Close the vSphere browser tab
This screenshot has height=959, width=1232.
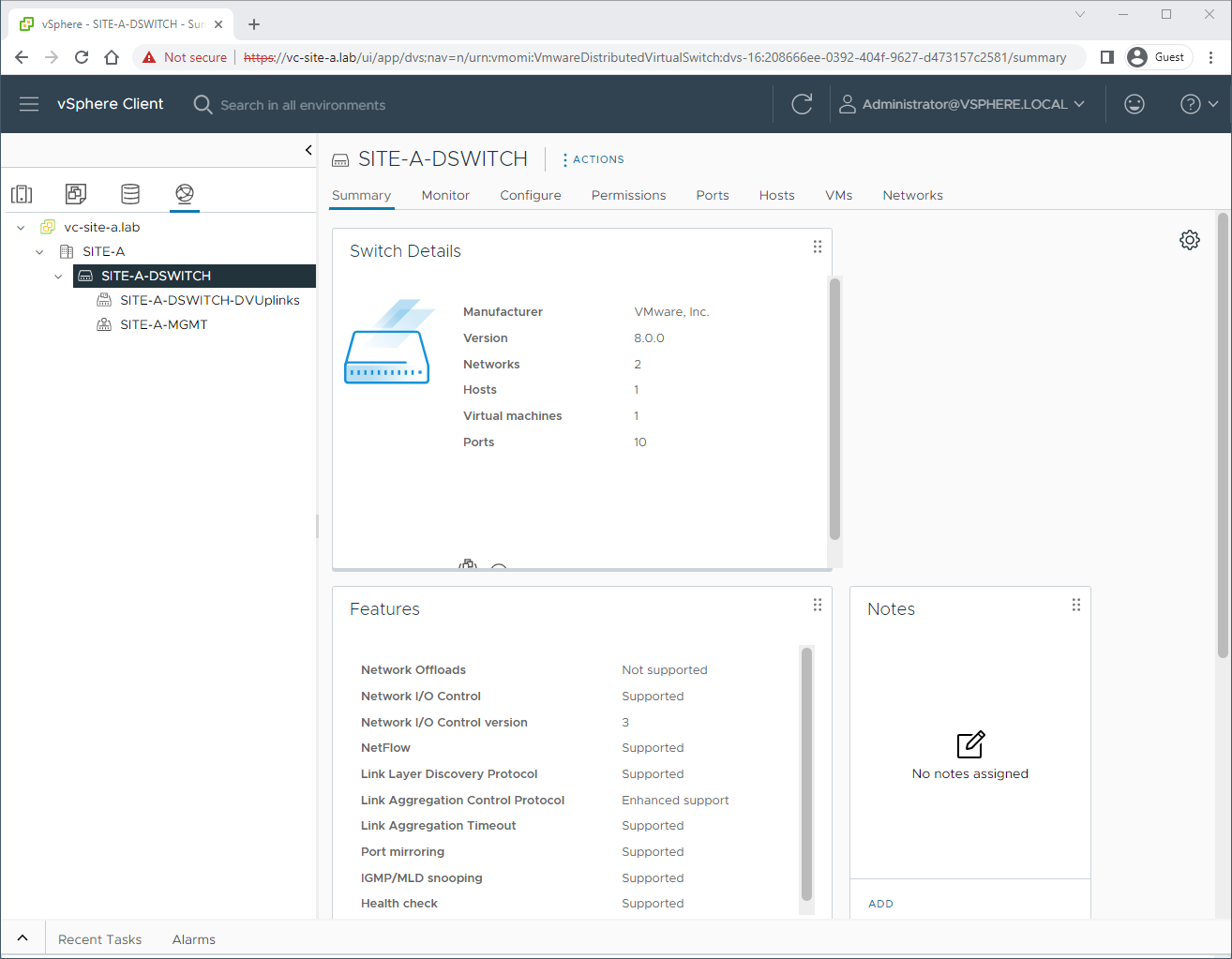tap(218, 24)
